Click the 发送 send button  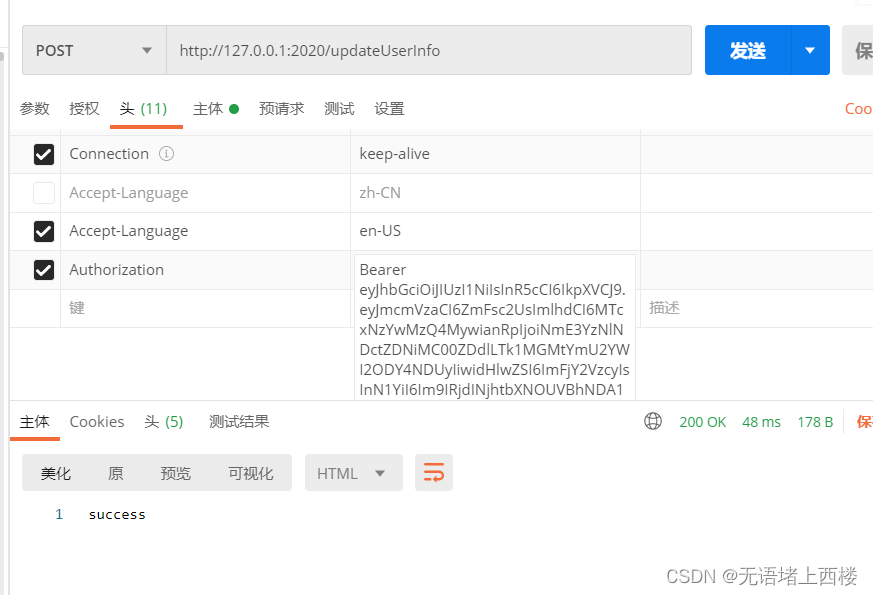pos(746,50)
